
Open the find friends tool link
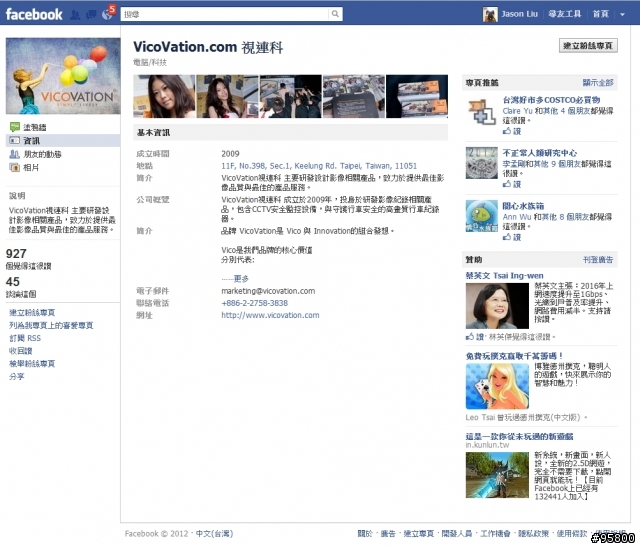[564, 14]
